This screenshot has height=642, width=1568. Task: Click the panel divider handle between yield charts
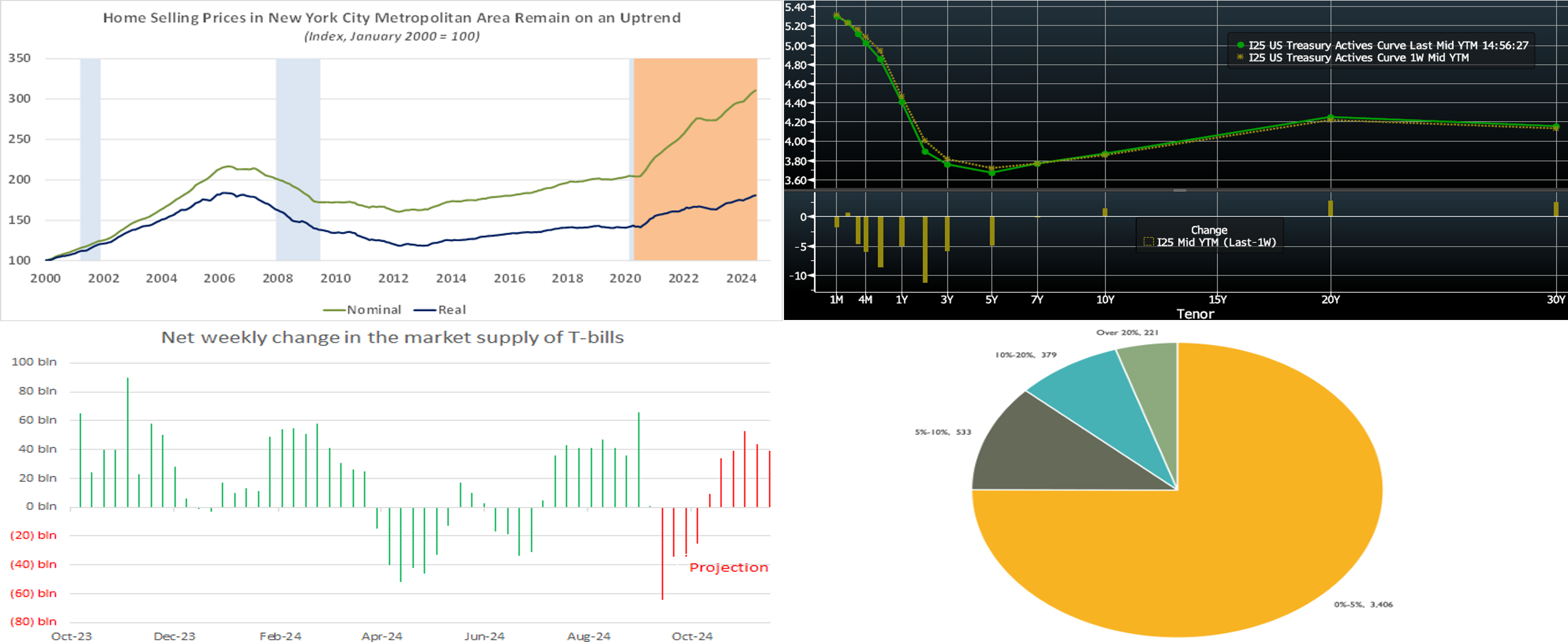pyautogui.click(x=1180, y=190)
